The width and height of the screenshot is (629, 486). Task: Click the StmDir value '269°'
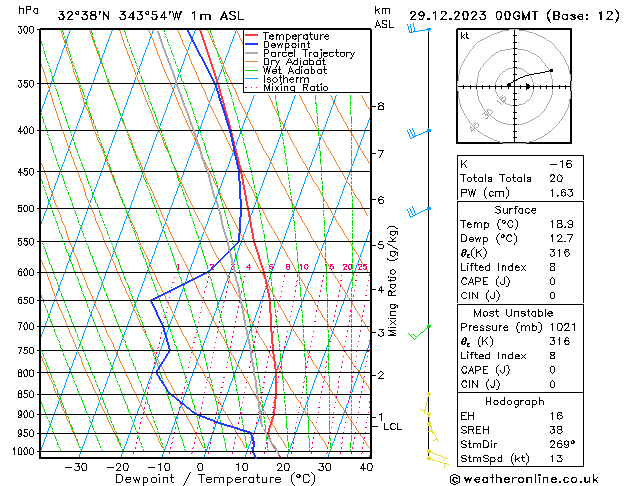(x=562, y=445)
